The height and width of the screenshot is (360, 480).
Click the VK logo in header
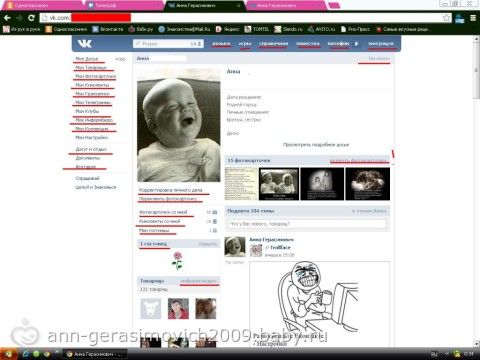84,43
